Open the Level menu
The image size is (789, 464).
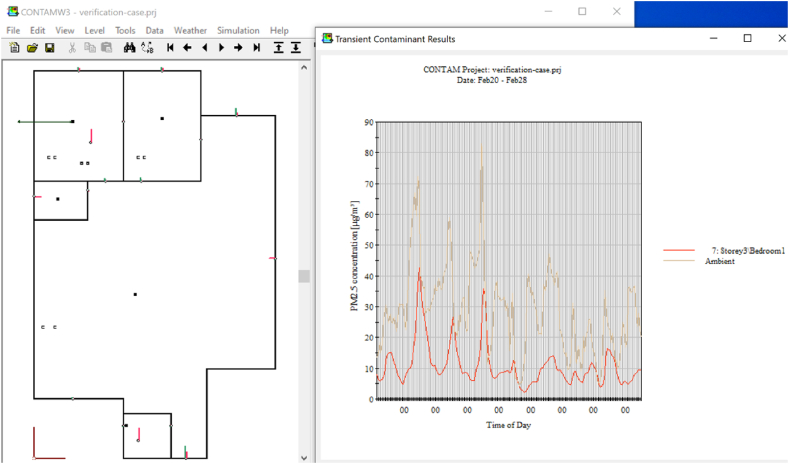tap(94, 31)
